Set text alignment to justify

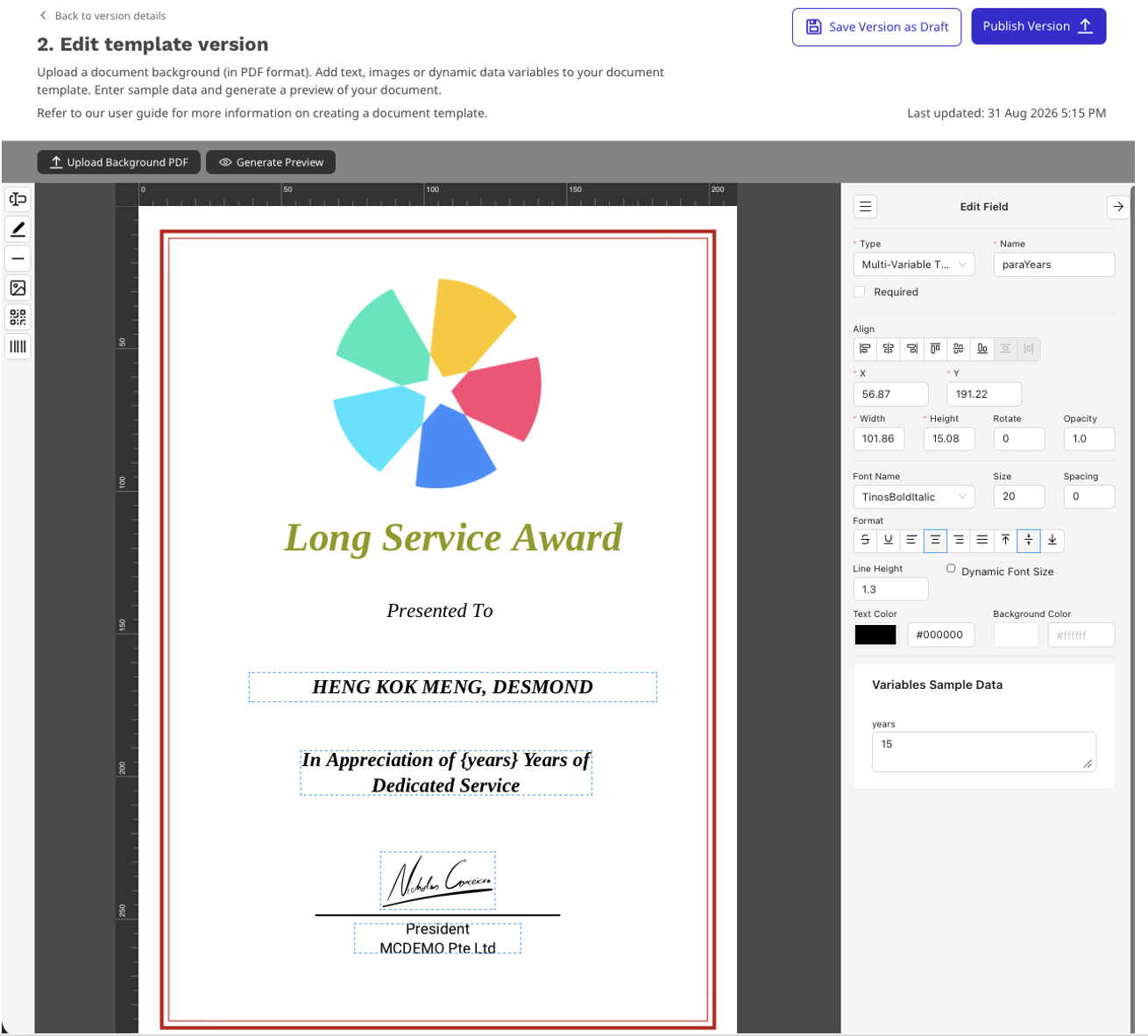982,541
